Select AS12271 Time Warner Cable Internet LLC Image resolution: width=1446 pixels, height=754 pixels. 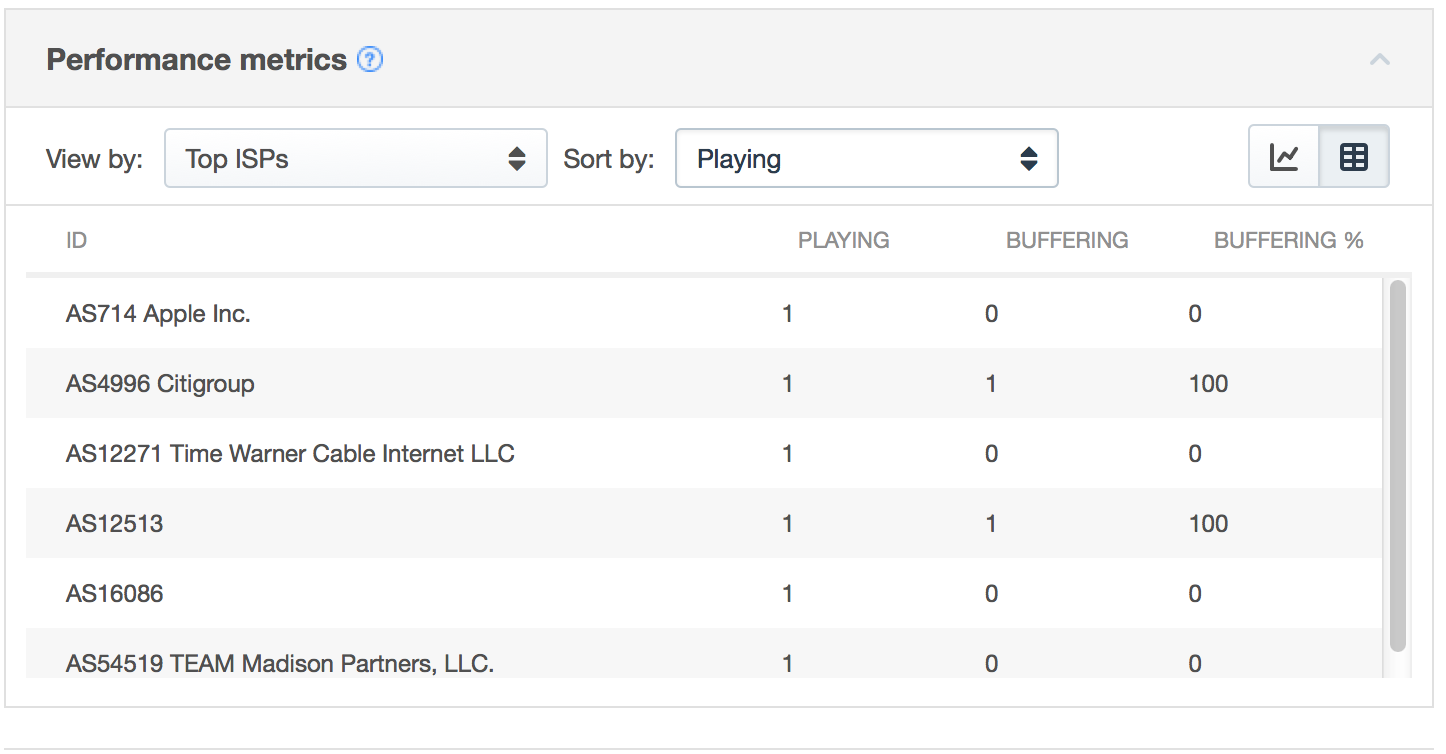coord(704,454)
